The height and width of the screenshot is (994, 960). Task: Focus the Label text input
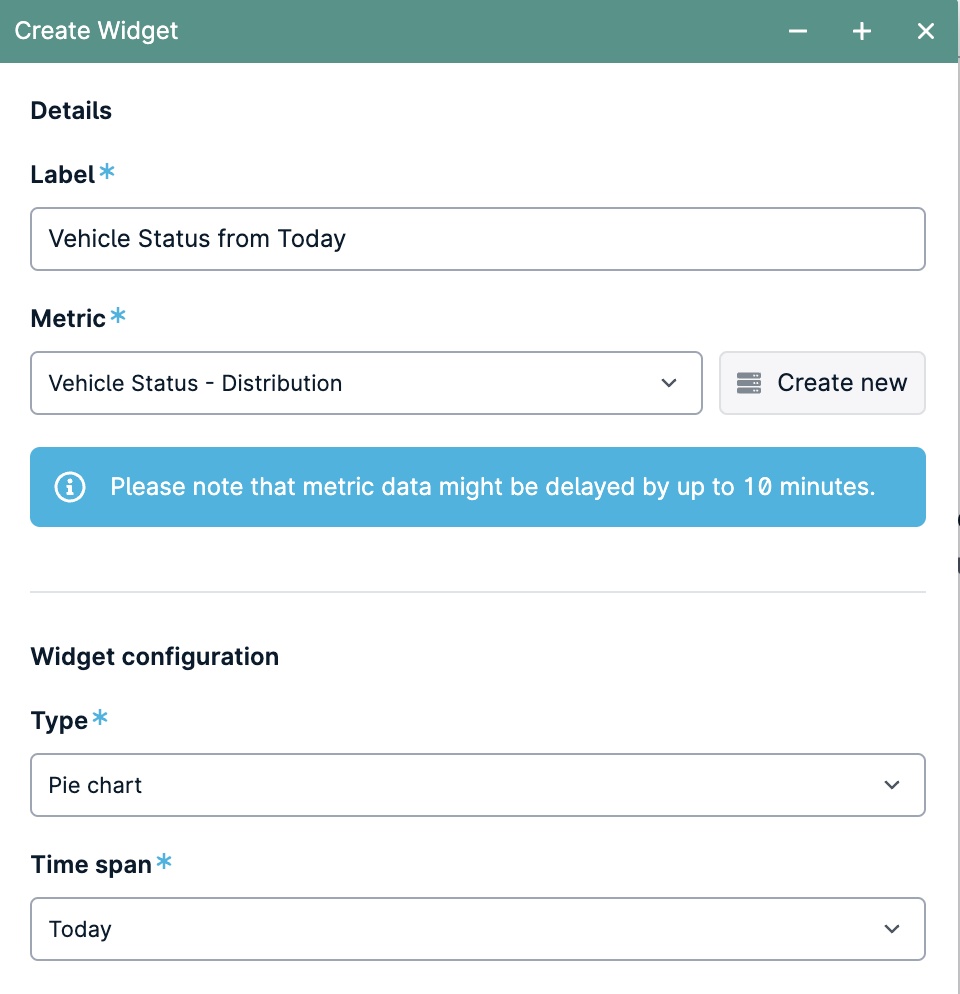(478, 239)
